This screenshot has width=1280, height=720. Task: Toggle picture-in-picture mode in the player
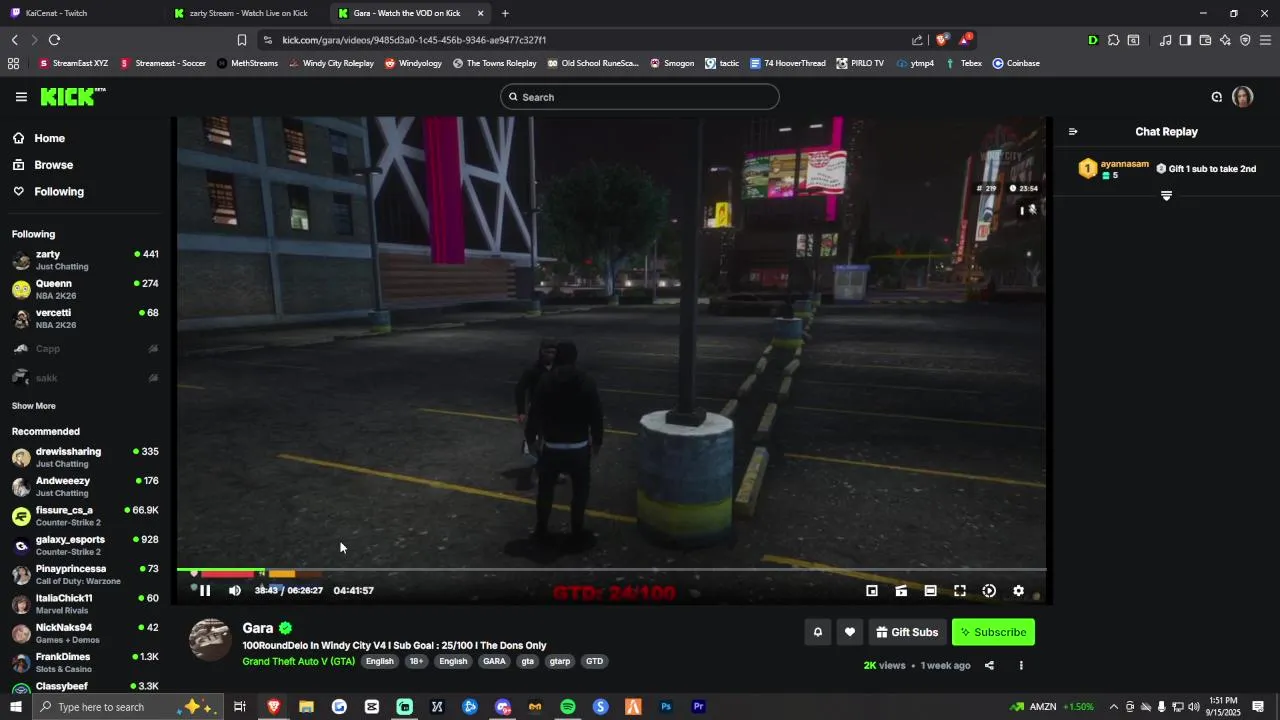coord(872,591)
